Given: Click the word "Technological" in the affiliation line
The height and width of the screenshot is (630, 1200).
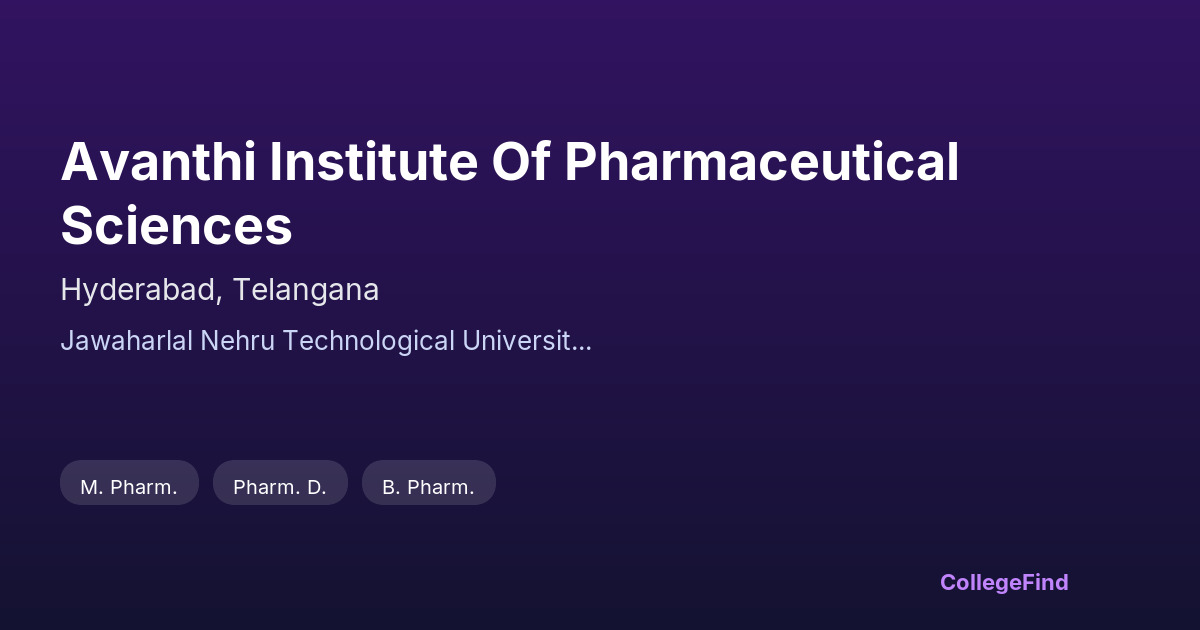Looking at the screenshot, I should pos(367,341).
